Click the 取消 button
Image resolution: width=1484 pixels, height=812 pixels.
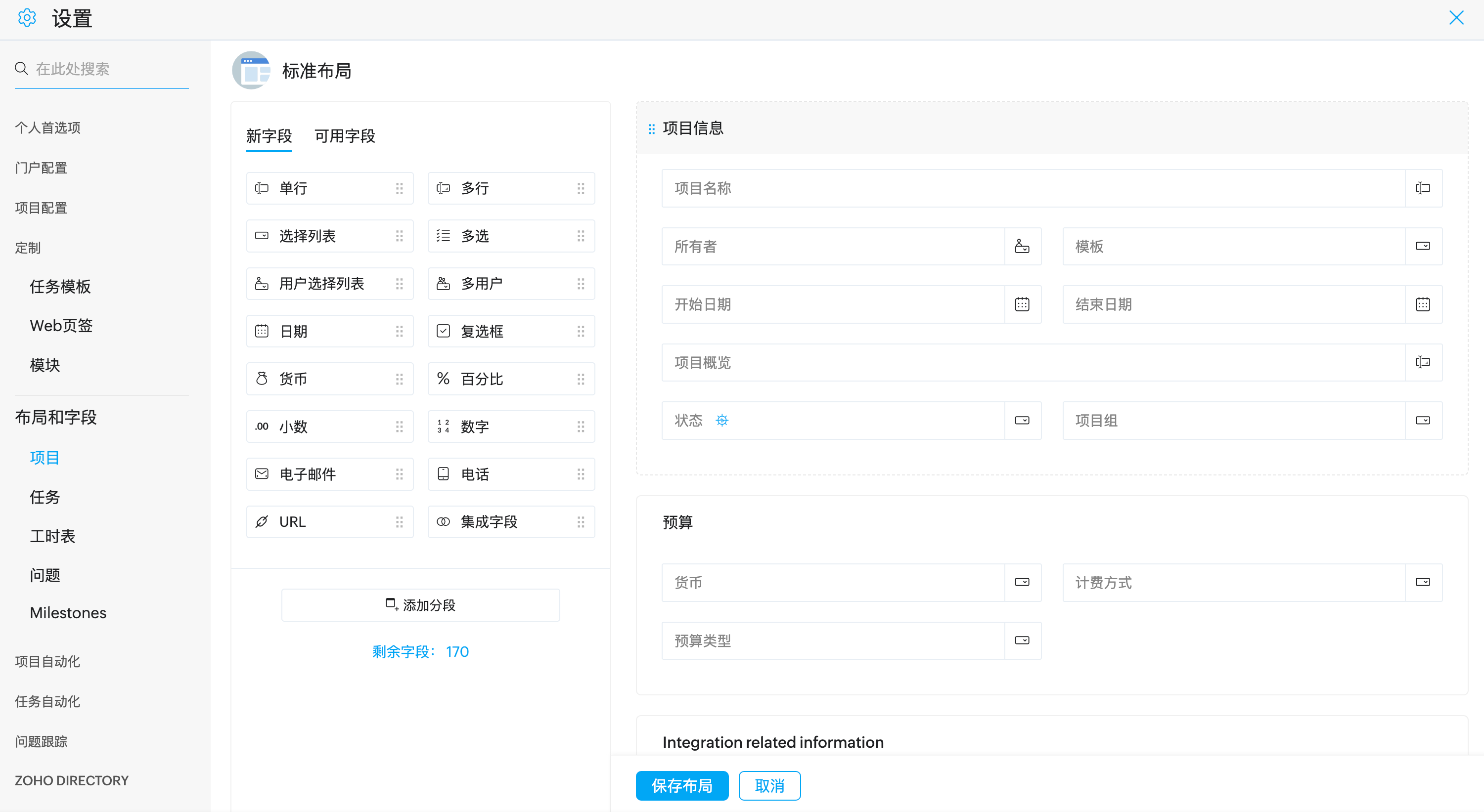pyautogui.click(x=769, y=785)
